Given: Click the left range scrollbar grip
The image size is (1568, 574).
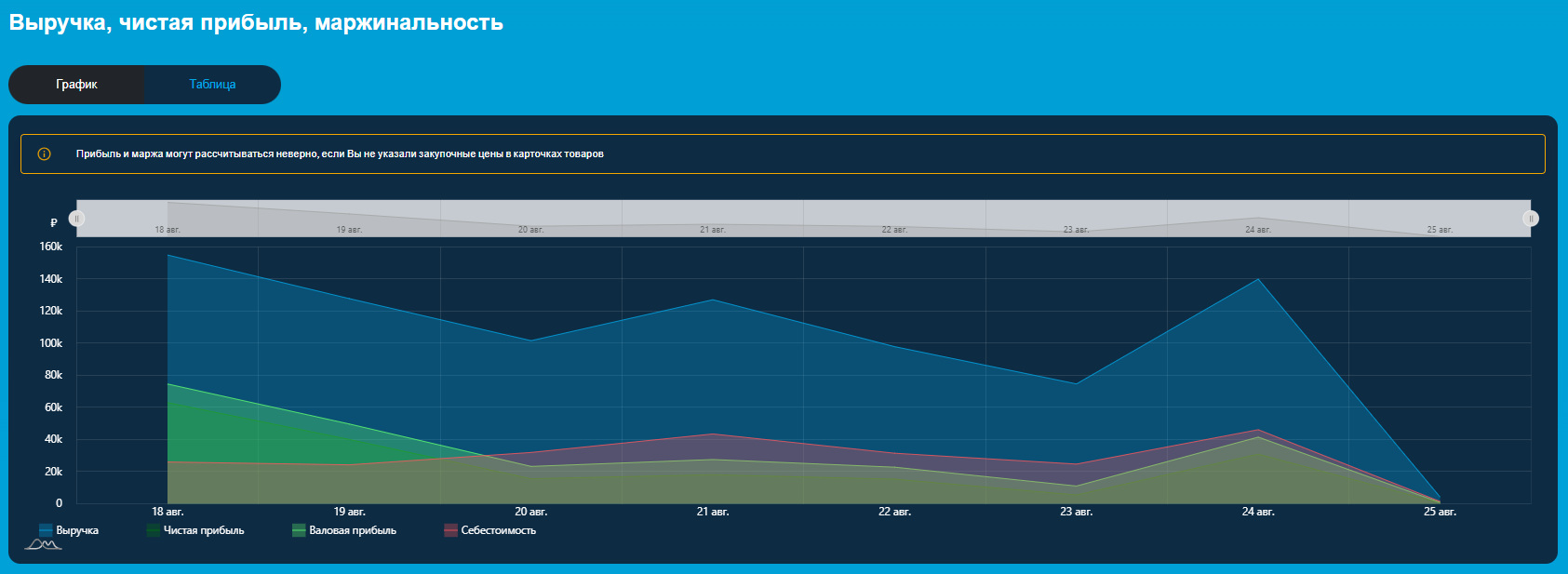Looking at the screenshot, I should click(x=77, y=219).
